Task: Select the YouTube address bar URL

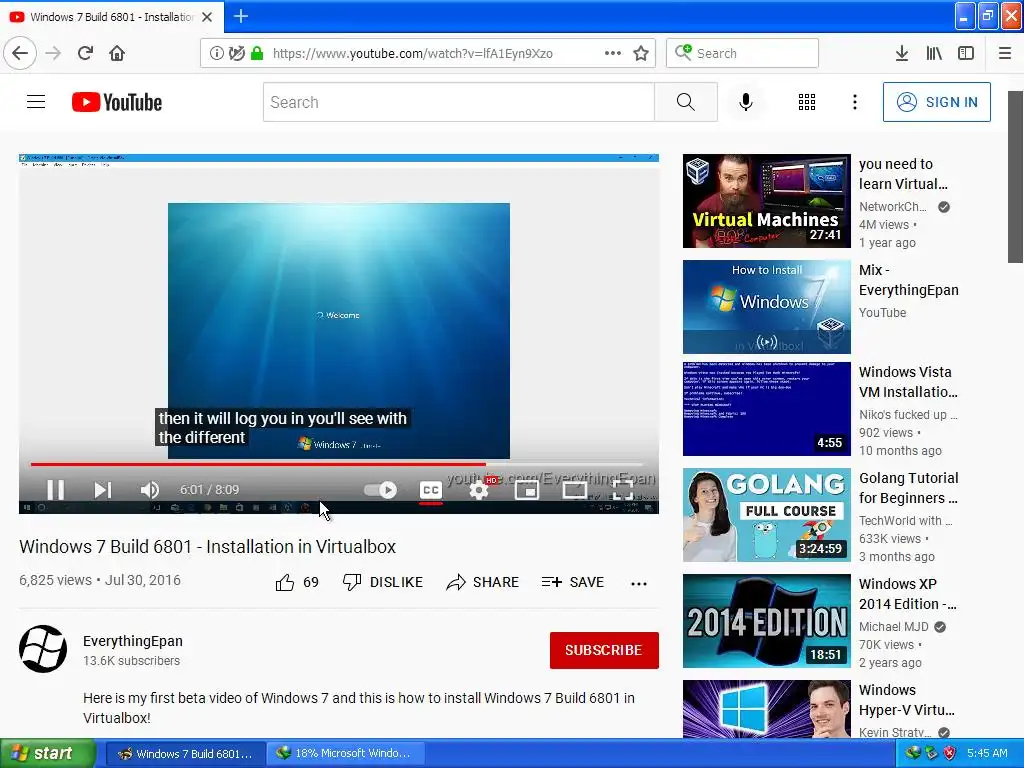Action: pyautogui.click(x=413, y=53)
